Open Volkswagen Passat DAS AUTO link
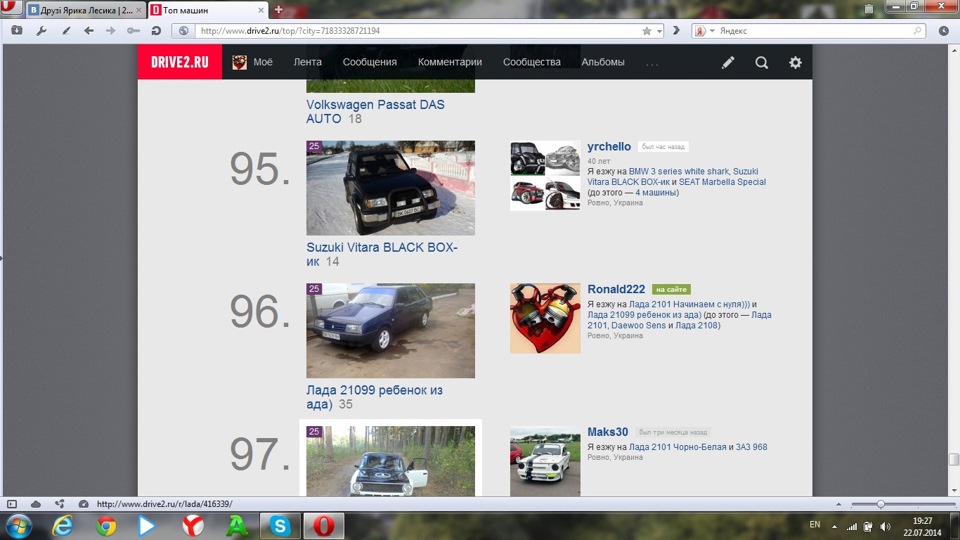960x540 pixels. 375,111
